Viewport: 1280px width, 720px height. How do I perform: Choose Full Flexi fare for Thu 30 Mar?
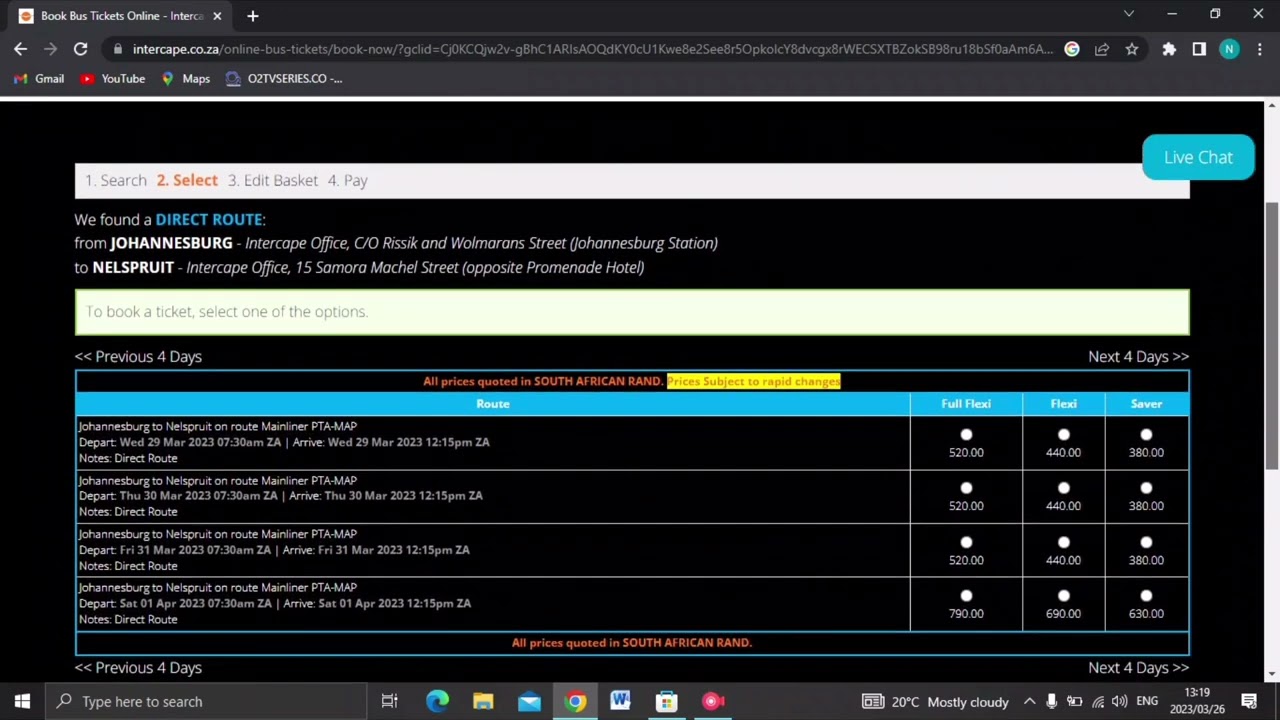point(966,489)
